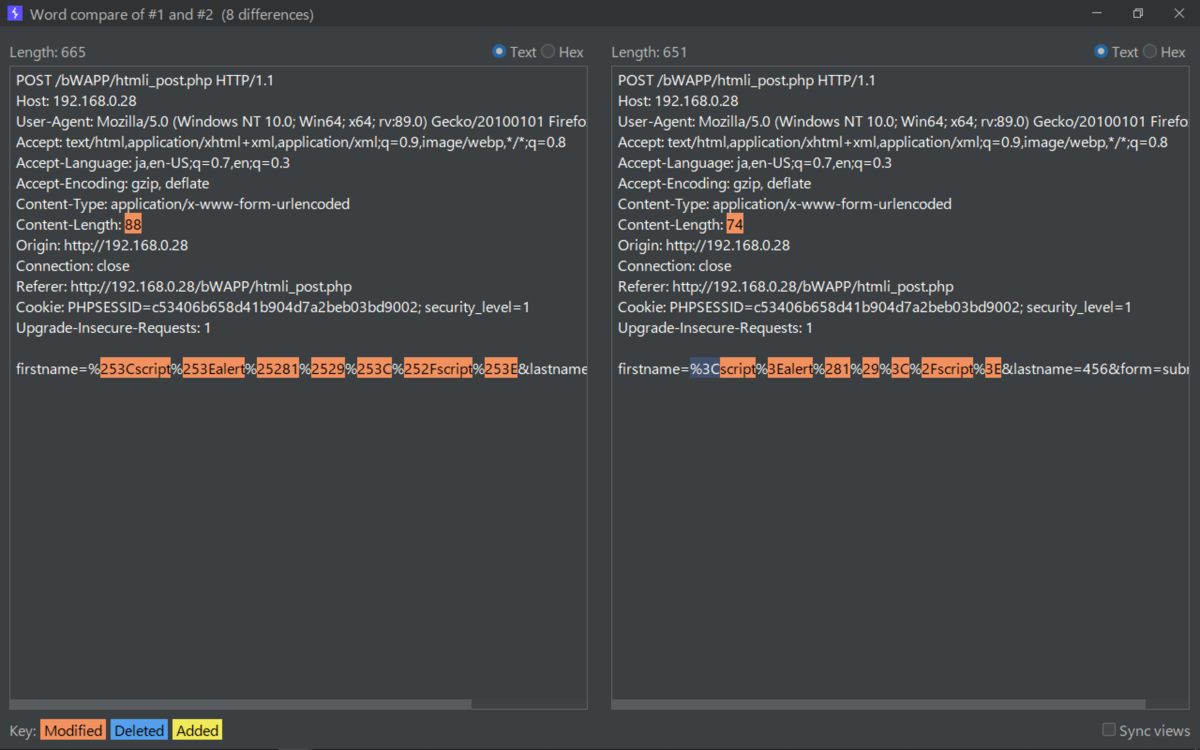Viewport: 1200px width, 750px height.
Task: Click Accept-Language line in right pane
Action: coord(755,163)
